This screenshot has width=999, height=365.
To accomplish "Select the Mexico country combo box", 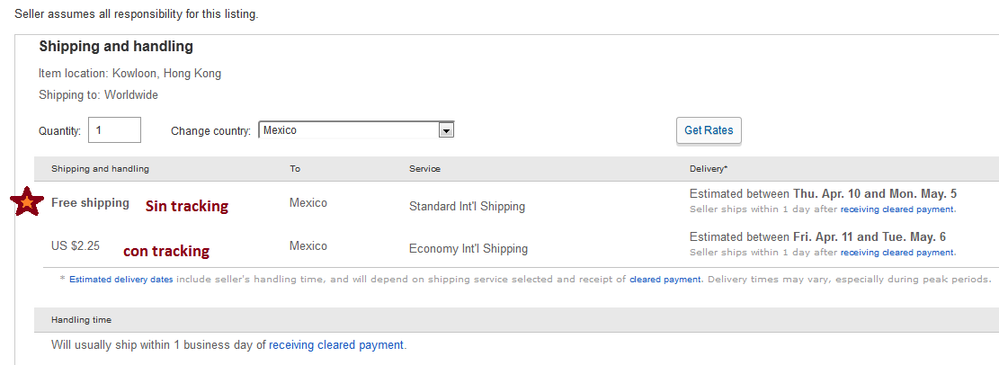I will [356, 131].
